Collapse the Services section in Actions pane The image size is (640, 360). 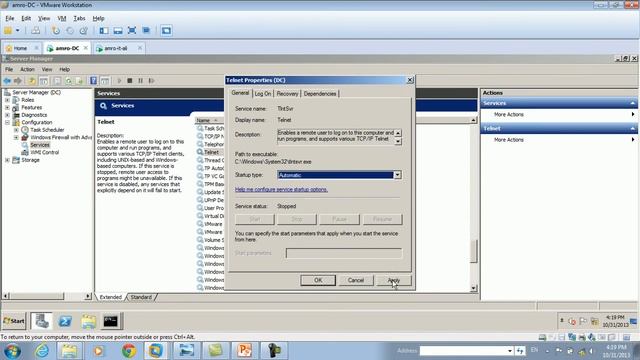pyautogui.click(x=633, y=103)
